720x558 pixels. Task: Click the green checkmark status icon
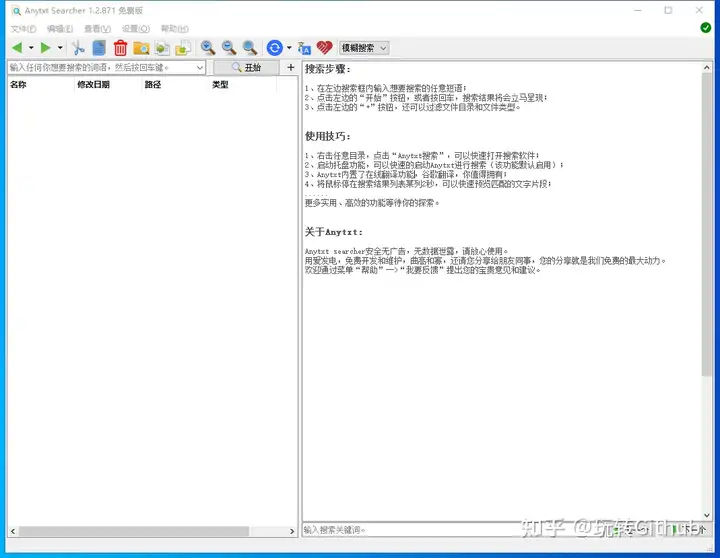pos(706,28)
